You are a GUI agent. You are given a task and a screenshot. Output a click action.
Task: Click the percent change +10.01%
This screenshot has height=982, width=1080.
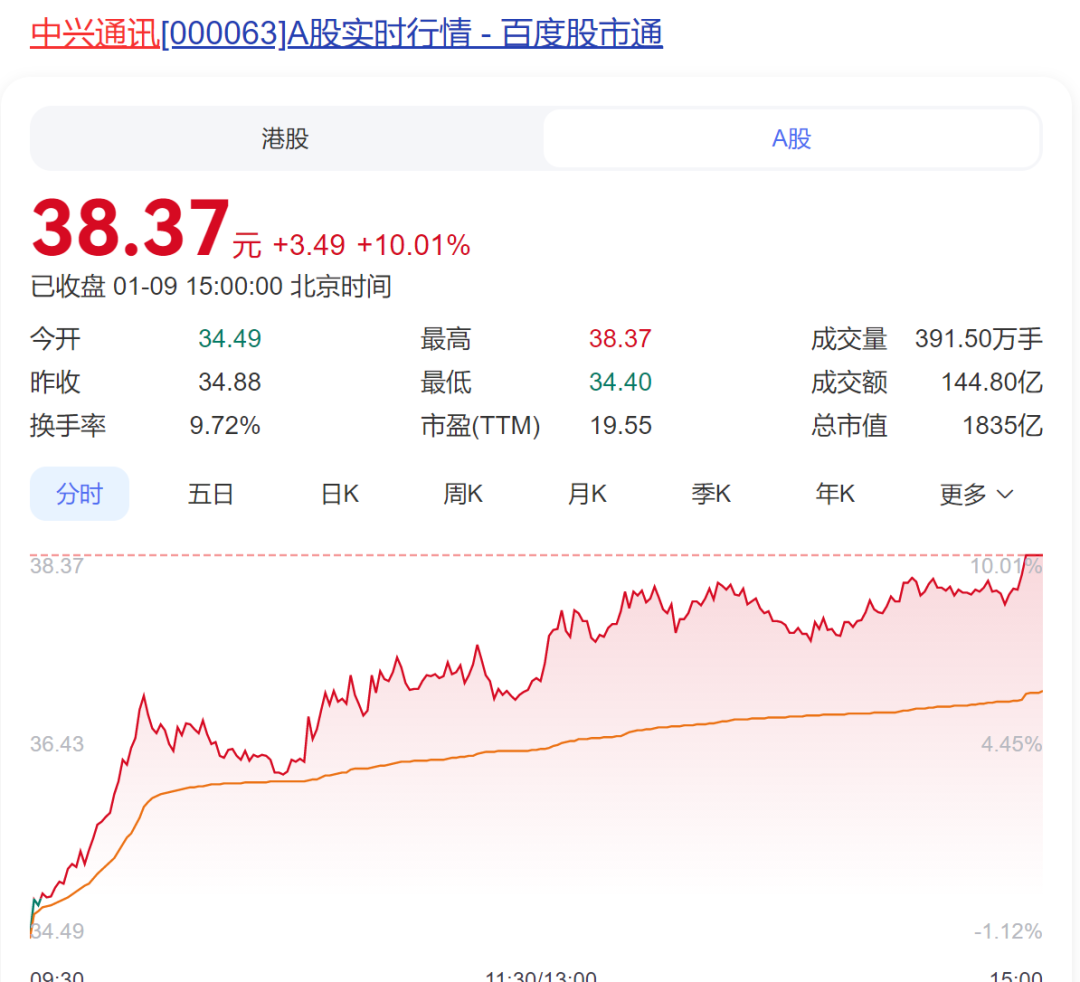(x=414, y=245)
